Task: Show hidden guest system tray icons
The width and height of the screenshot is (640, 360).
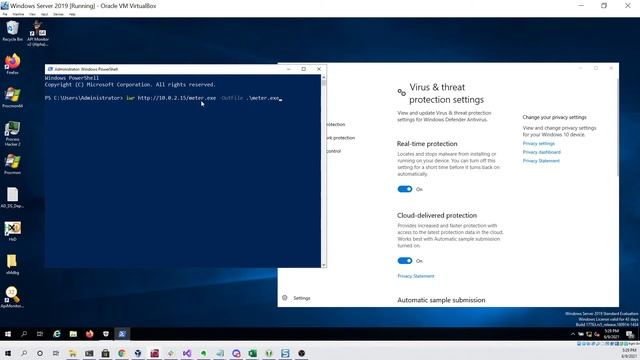Action: click(x=573, y=334)
